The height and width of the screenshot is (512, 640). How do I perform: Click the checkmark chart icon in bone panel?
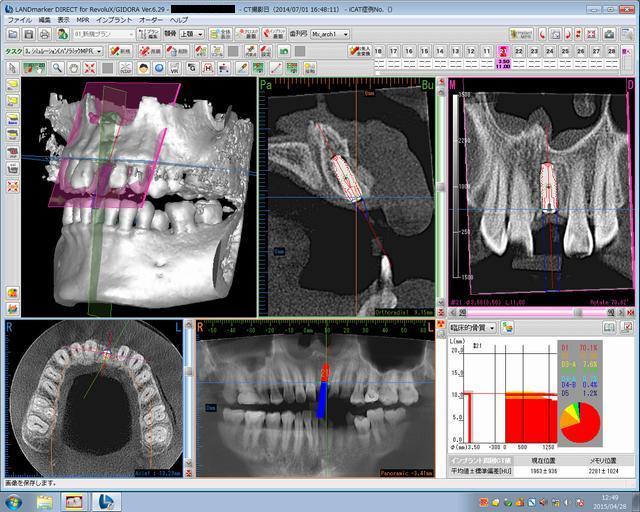tap(626, 327)
